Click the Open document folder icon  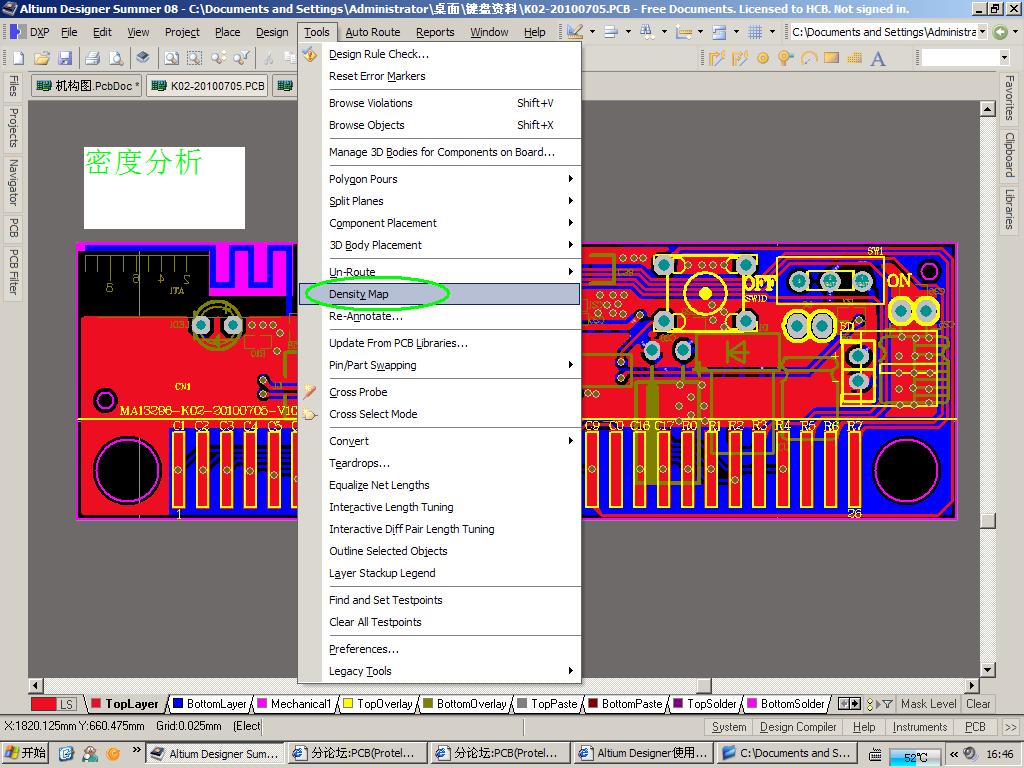coord(41,58)
